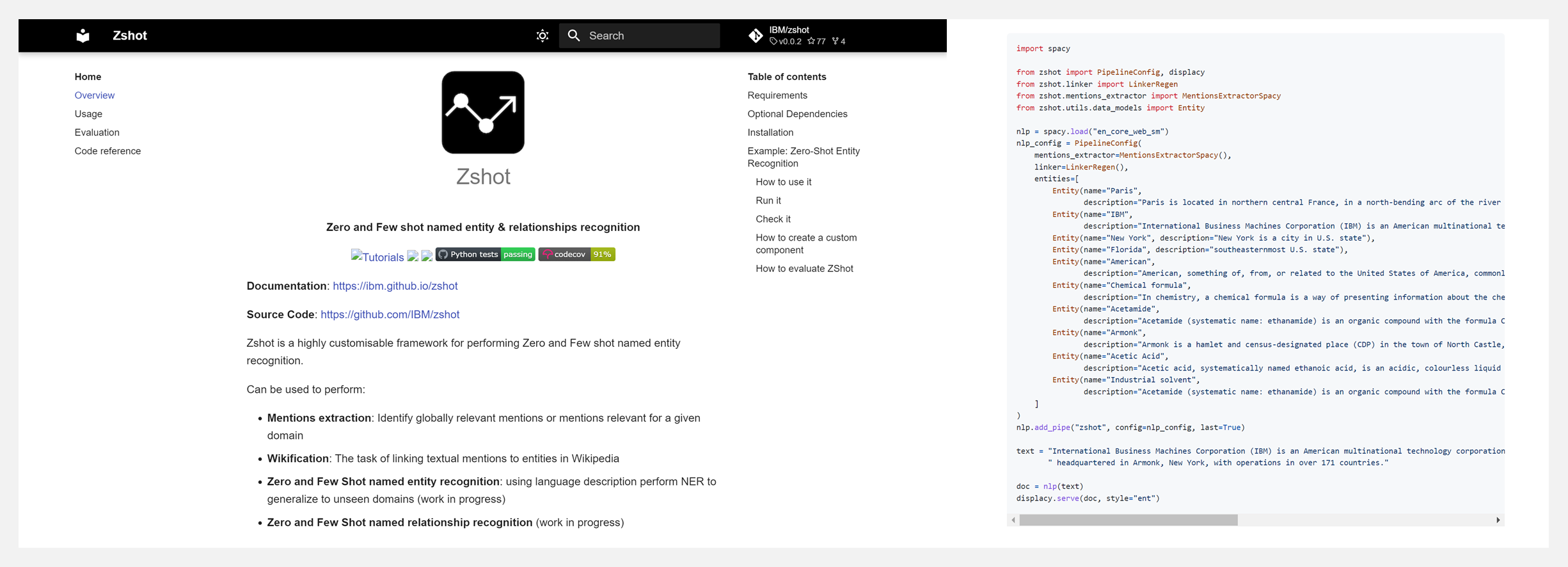Click 'Zero and Few shot named entity' subtitle
The width and height of the screenshot is (1568, 567).
click(x=483, y=227)
